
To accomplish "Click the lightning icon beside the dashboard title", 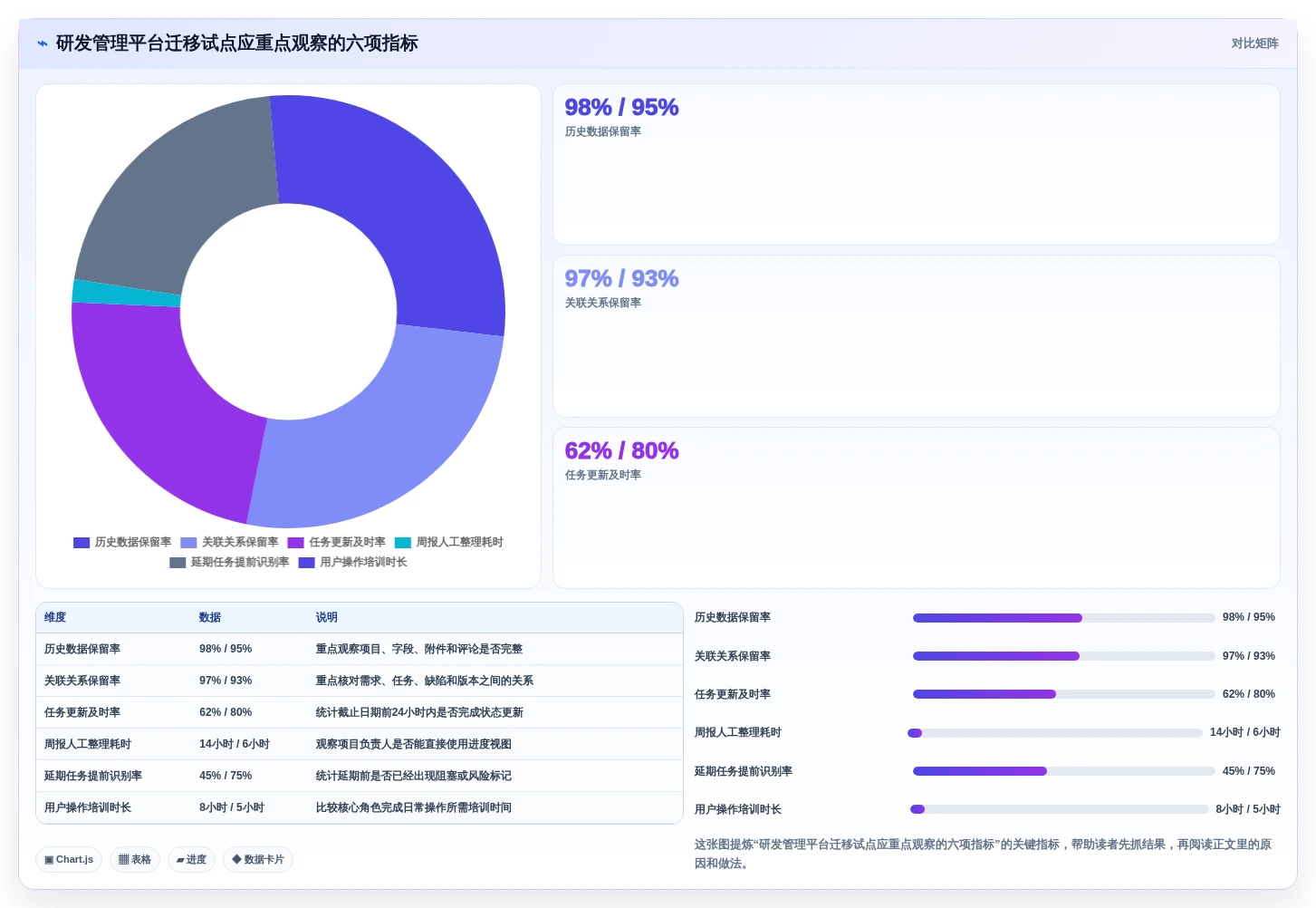I will (x=42, y=43).
